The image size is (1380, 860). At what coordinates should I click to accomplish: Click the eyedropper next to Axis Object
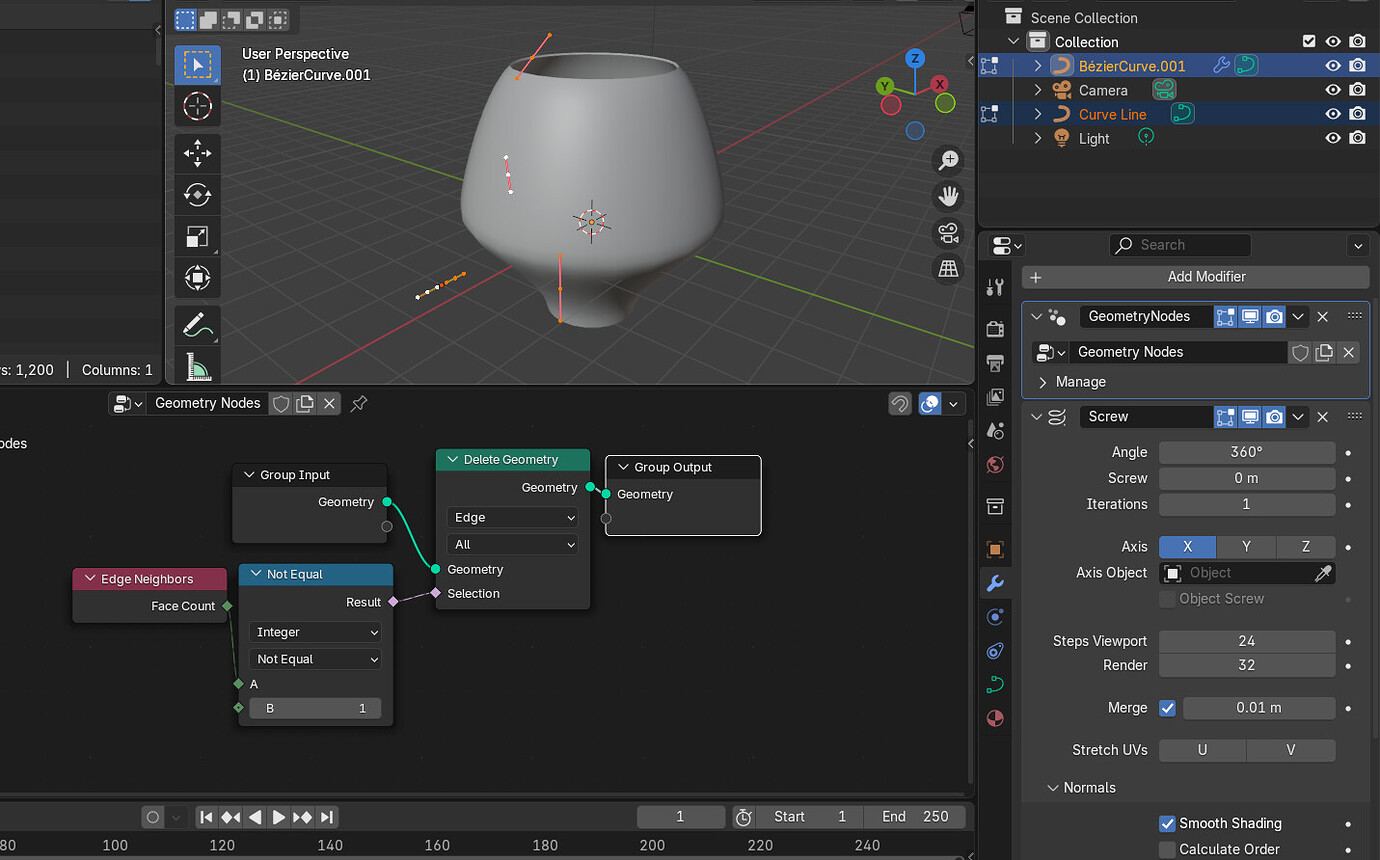(1323, 573)
